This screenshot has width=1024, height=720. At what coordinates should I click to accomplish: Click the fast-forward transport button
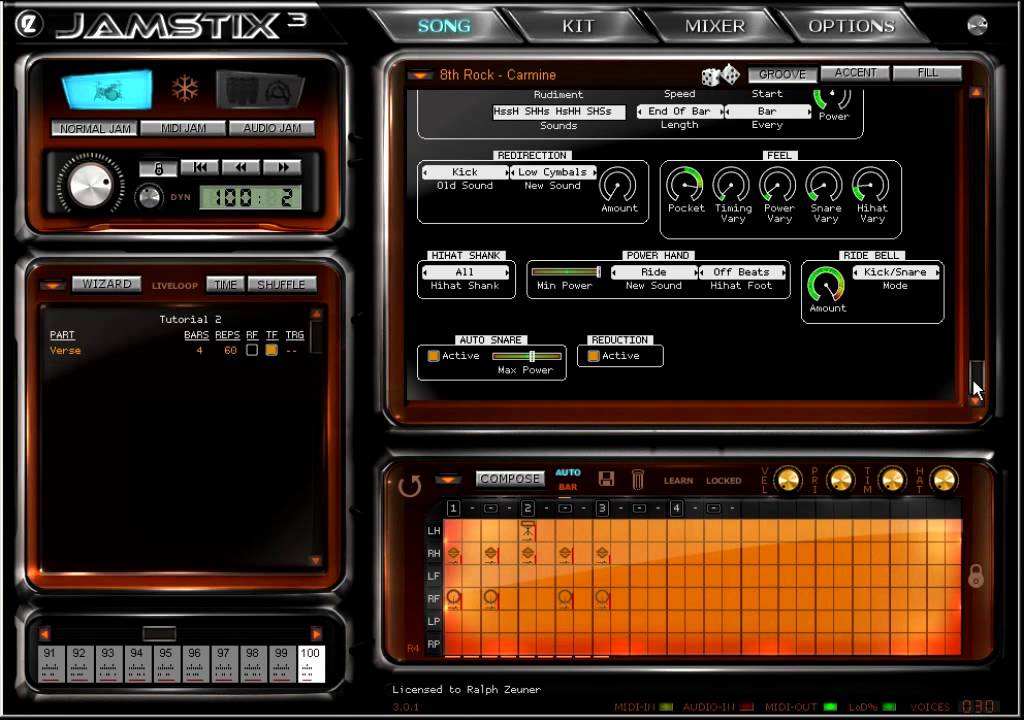[282, 167]
